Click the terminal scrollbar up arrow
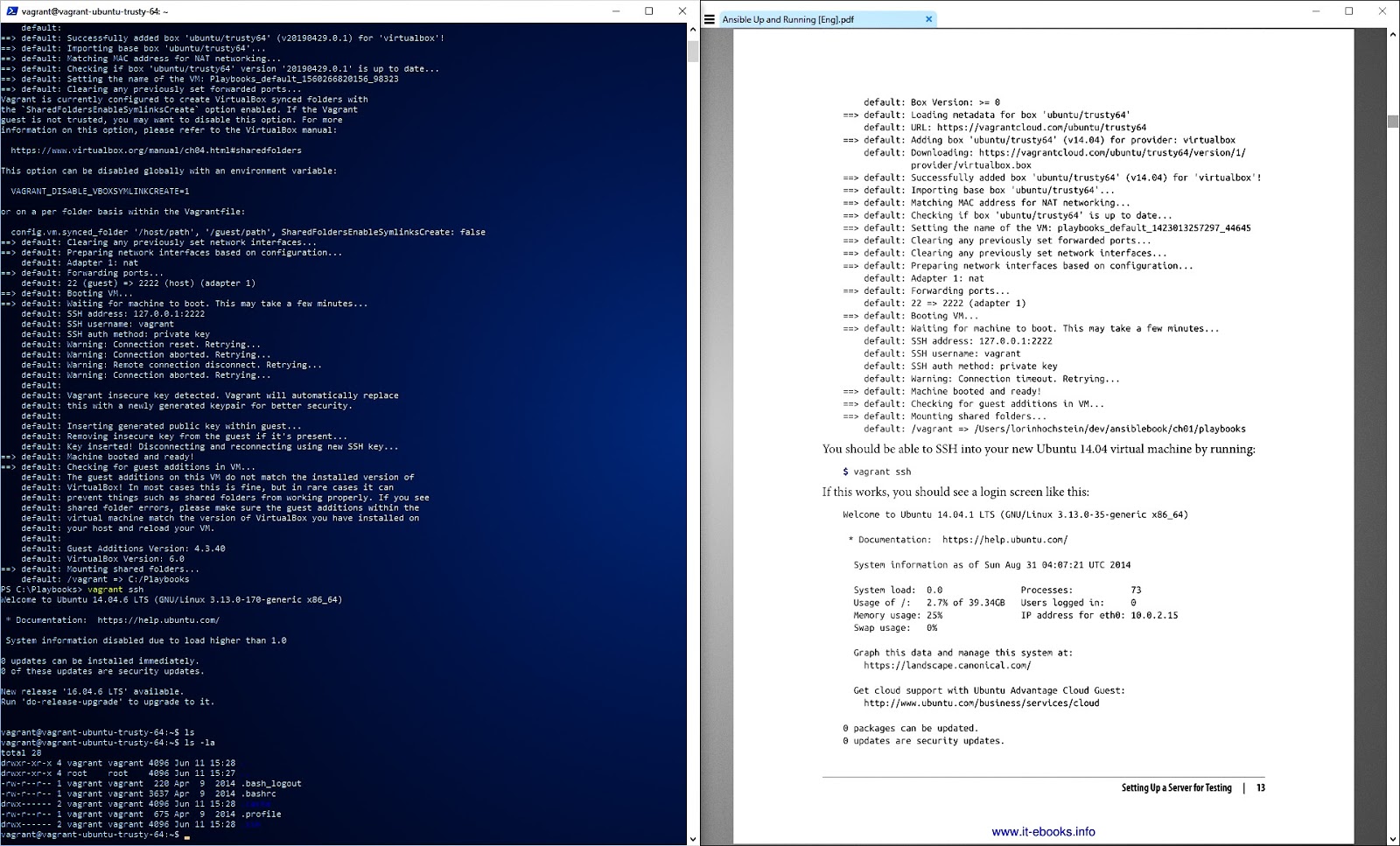Image resolution: width=1400 pixels, height=846 pixels. (693, 31)
